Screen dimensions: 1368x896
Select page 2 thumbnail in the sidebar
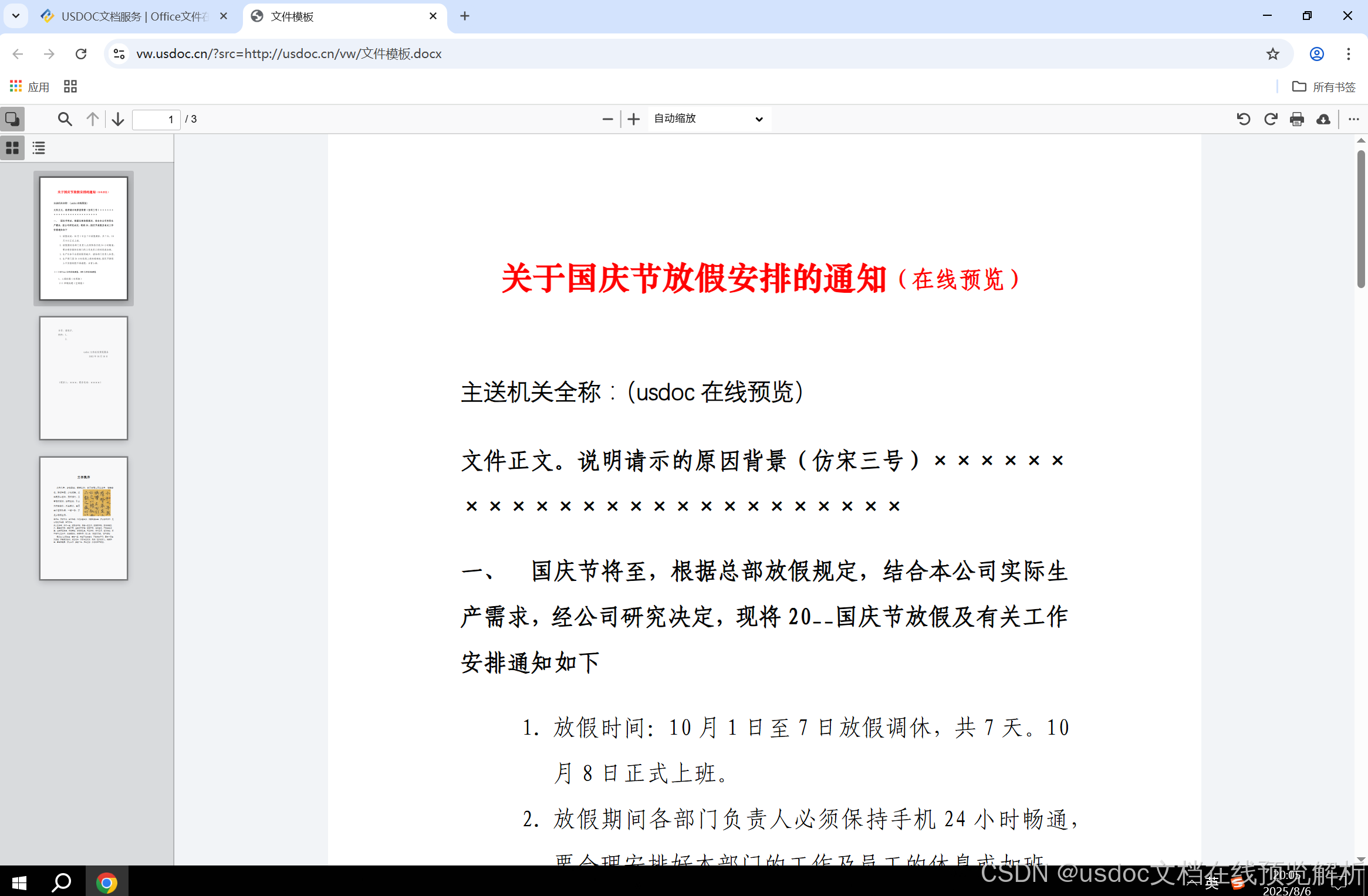83,378
